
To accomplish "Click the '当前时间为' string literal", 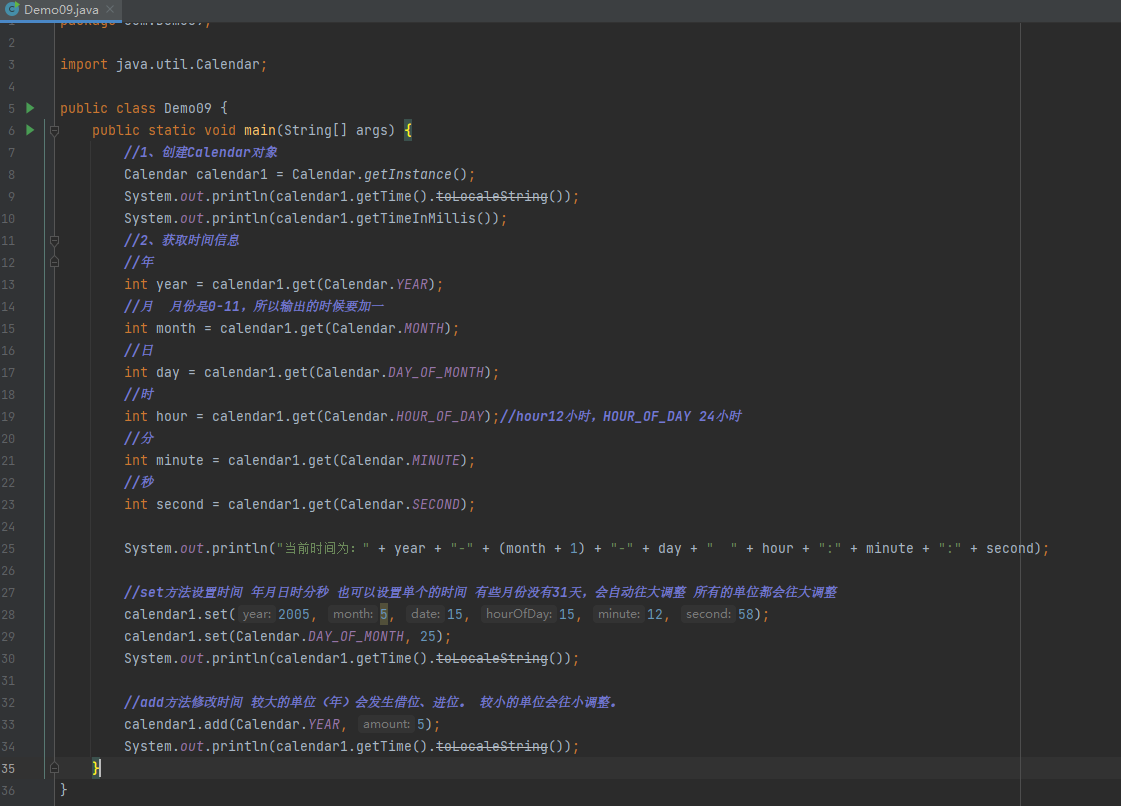I will pos(323,549).
